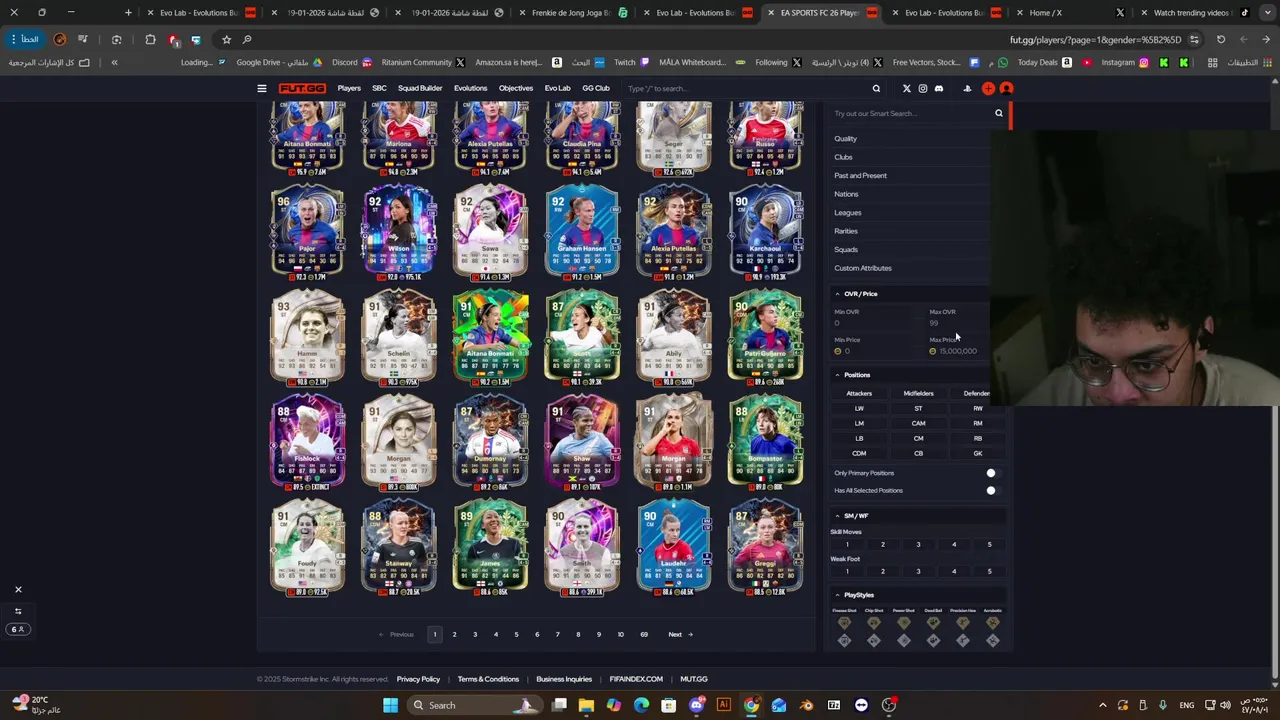Expand the Rarities filter
The height and width of the screenshot is (720, 1280).
[x=910, y=231]
